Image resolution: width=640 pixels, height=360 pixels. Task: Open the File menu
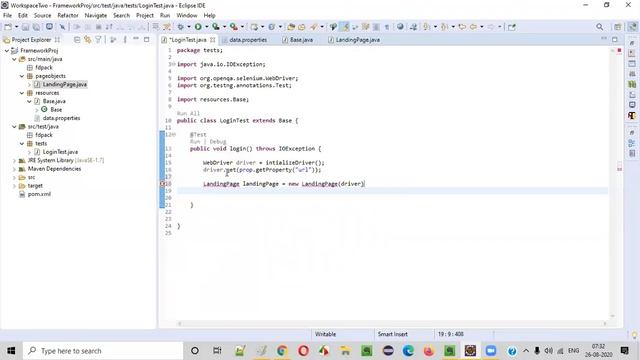(x=7, y=15)
